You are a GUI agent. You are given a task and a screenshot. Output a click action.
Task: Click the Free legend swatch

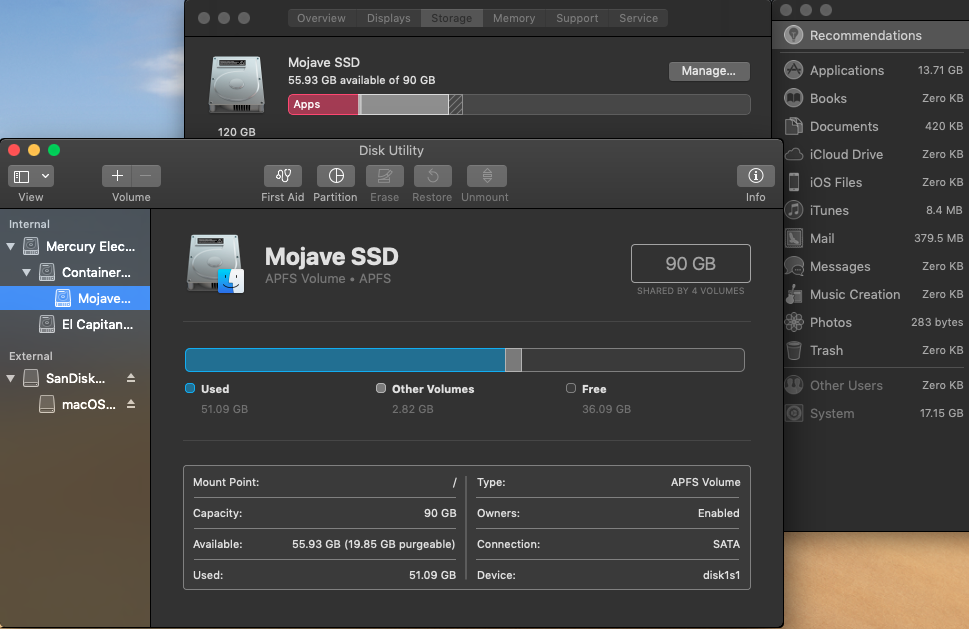(571, 388)
